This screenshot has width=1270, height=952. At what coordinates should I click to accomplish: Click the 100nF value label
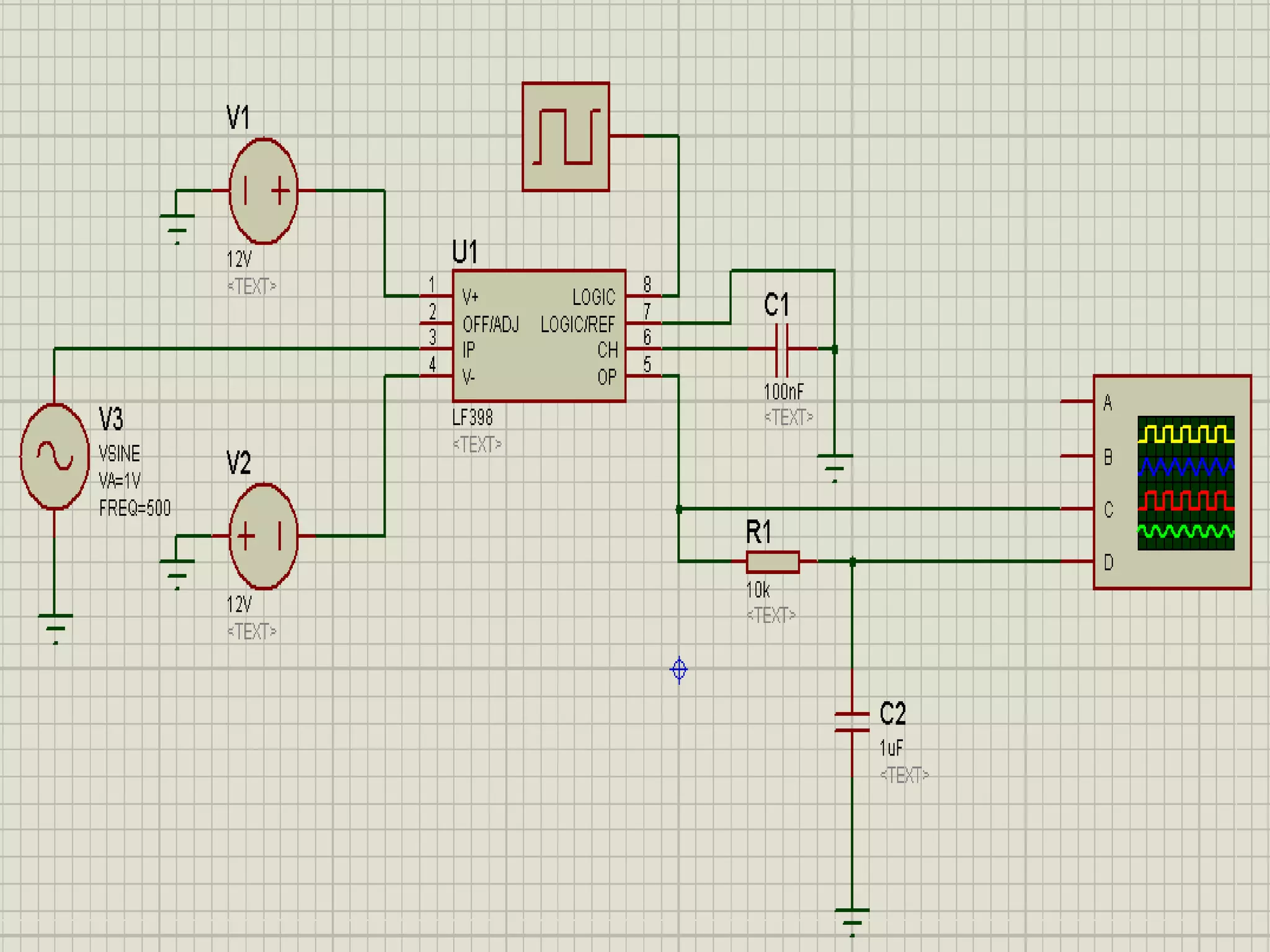pos(783,392)
